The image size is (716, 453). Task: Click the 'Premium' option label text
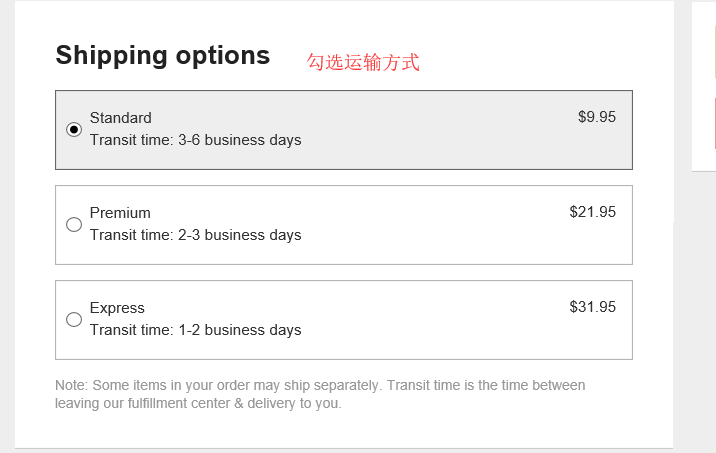pyautogui.click(x=120, y=213)
